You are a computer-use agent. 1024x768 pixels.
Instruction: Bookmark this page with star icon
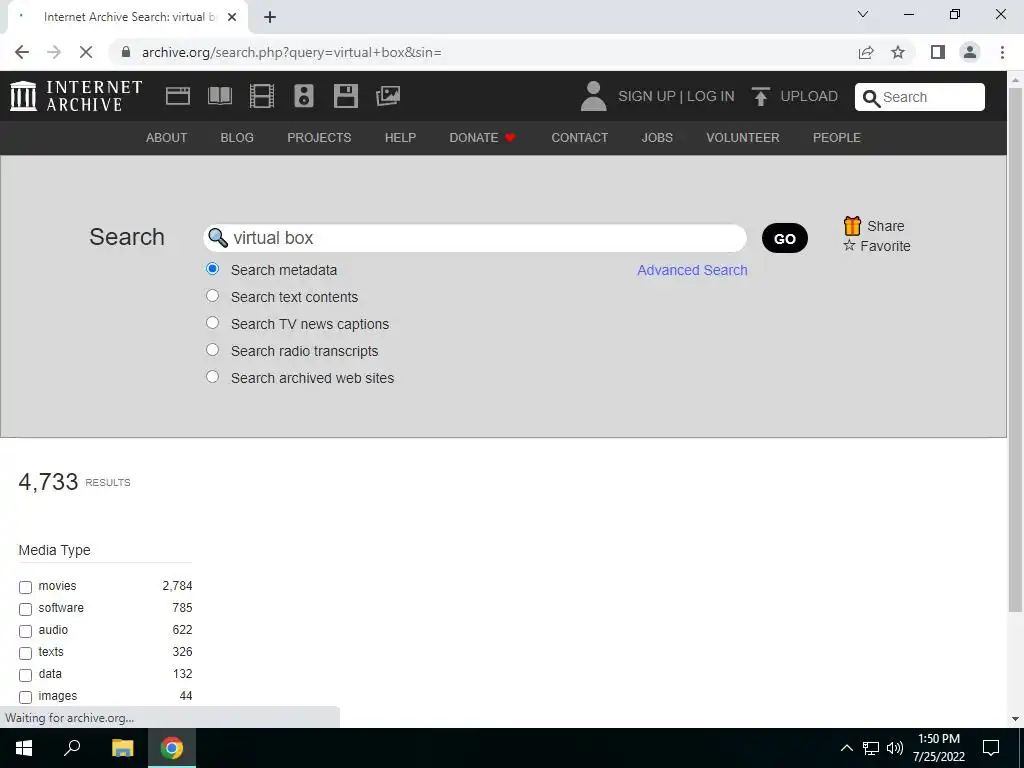pos(898,52)
